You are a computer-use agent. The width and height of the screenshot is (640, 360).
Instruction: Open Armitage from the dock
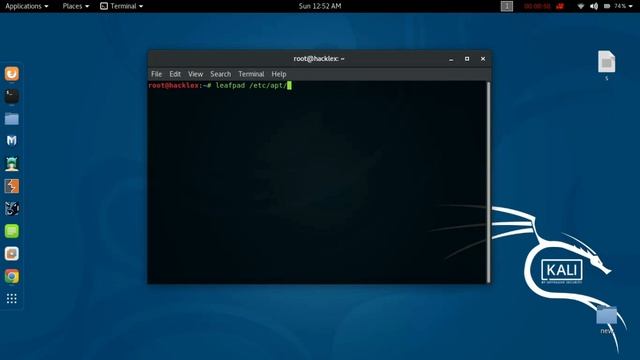[x=11, y=164]
